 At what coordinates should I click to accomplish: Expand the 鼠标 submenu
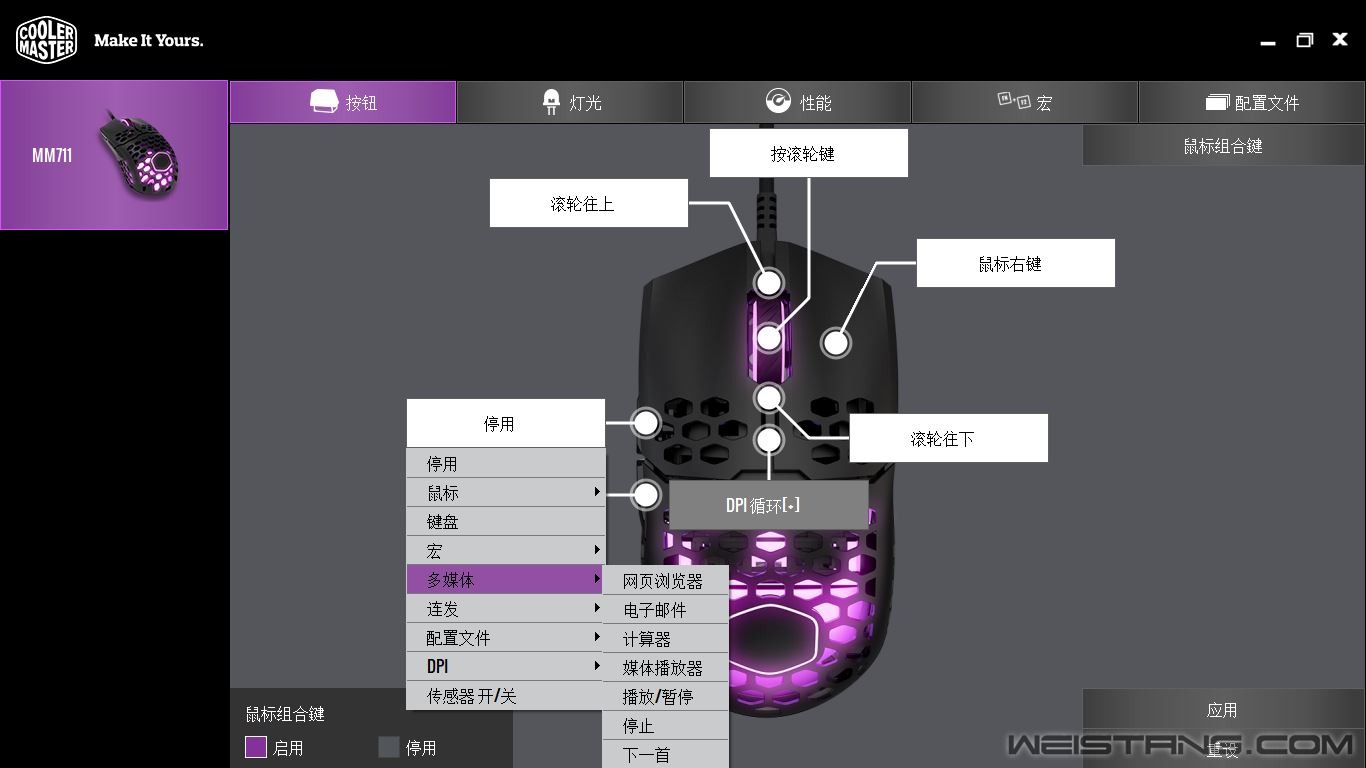(x=506, y=492)
